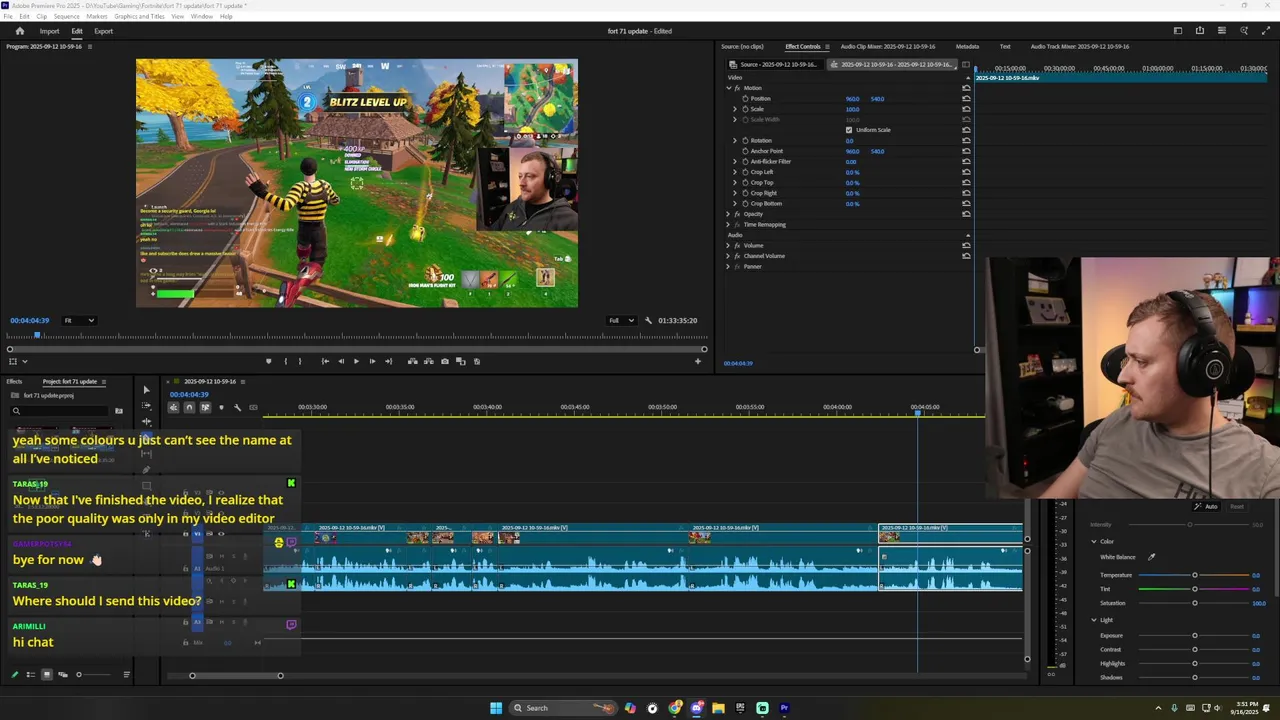
Task: Open the Fit zoom level dropdown
Action: pyautogui.click(x=79, y=320)
